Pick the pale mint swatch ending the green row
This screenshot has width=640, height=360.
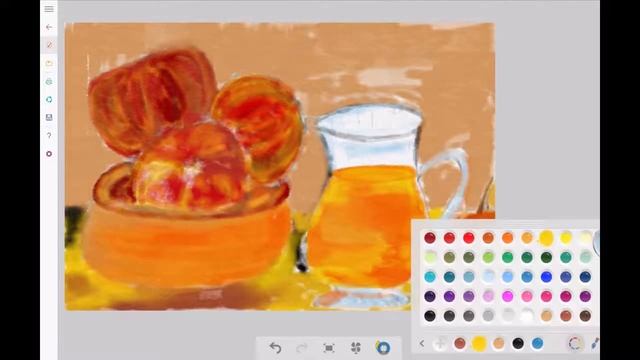[x=585, y=257]
